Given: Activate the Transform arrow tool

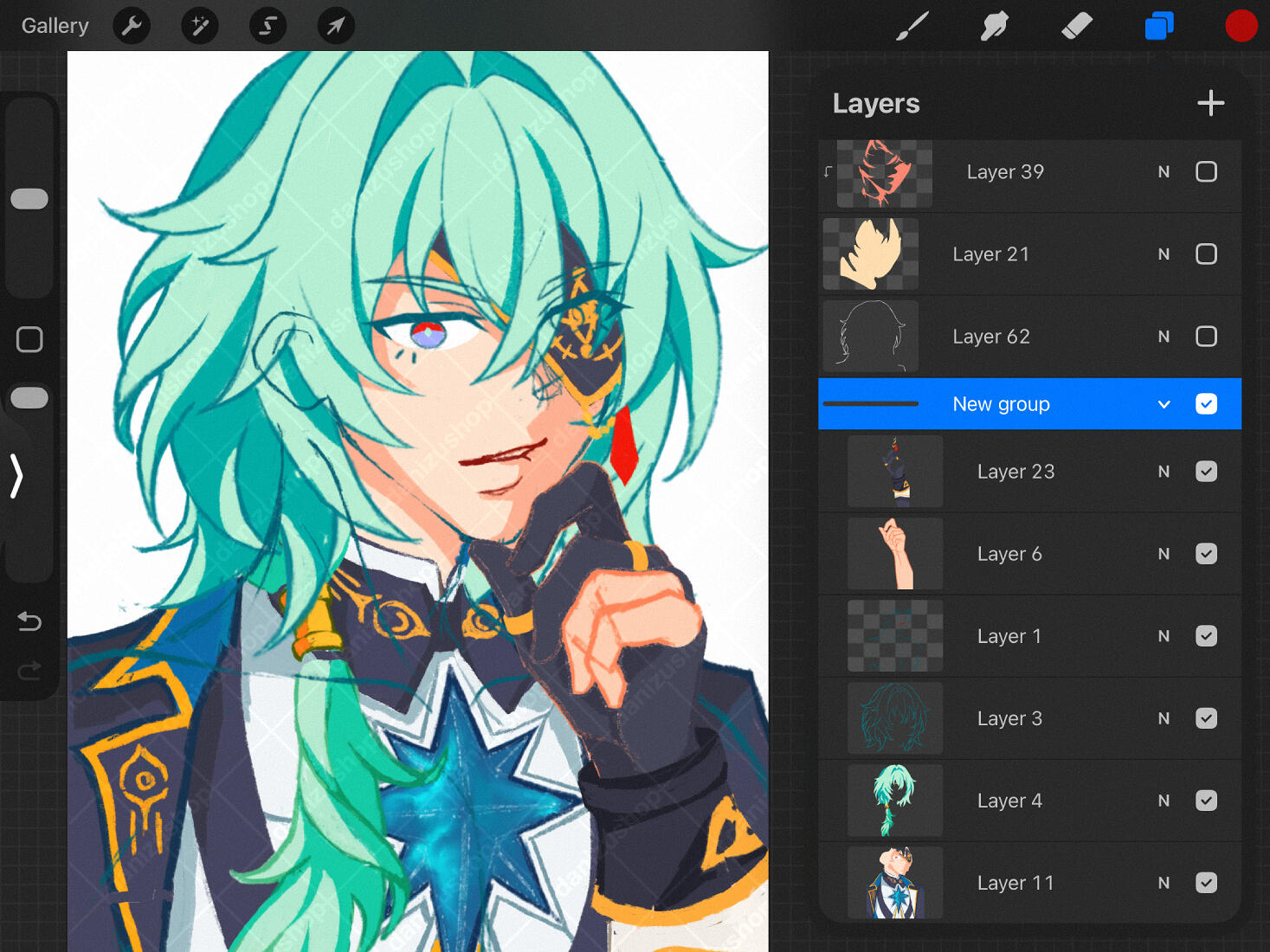Looking at the screenshot, I should [x=335, y=26].
